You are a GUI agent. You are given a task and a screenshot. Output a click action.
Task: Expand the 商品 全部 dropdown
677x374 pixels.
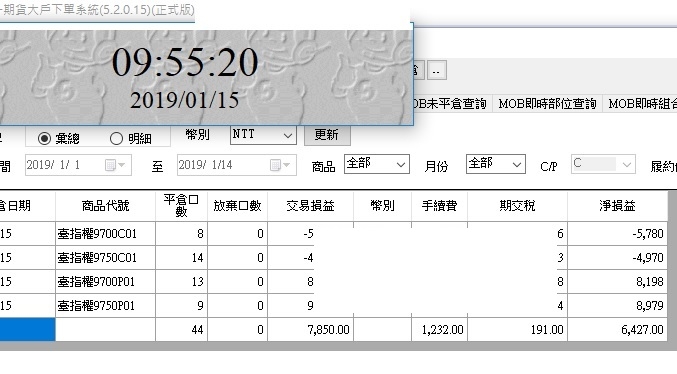376,164
